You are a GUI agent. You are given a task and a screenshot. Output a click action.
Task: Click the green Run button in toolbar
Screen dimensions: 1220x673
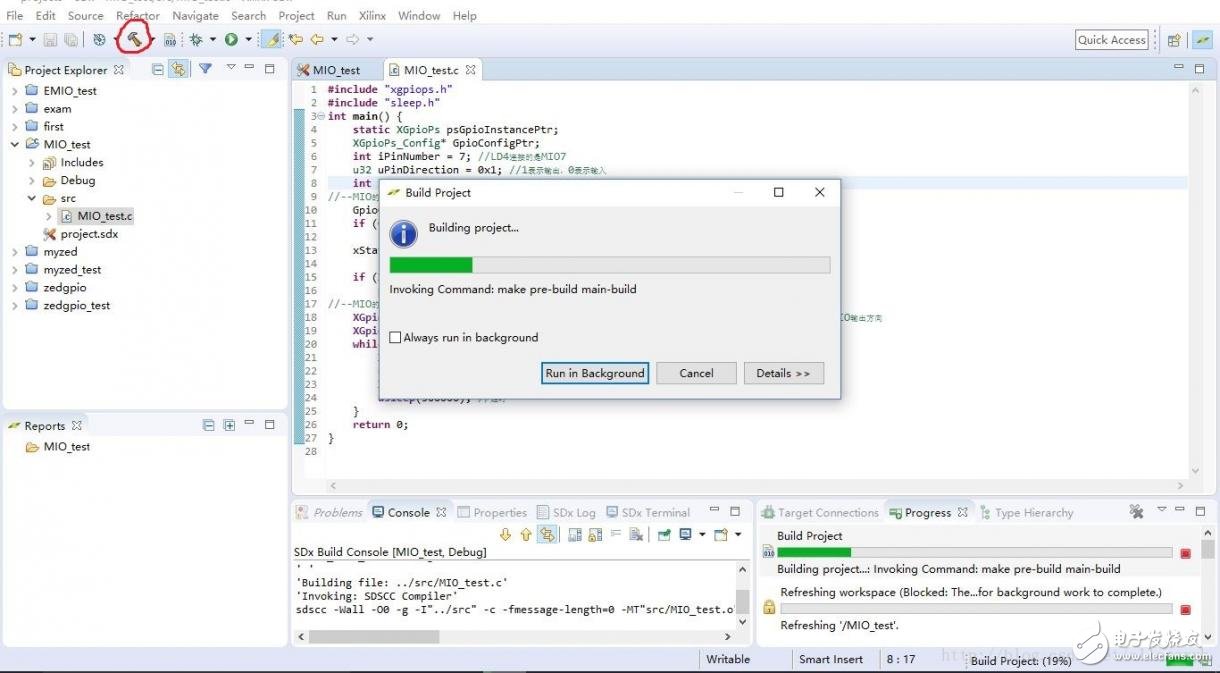point(231,39)
